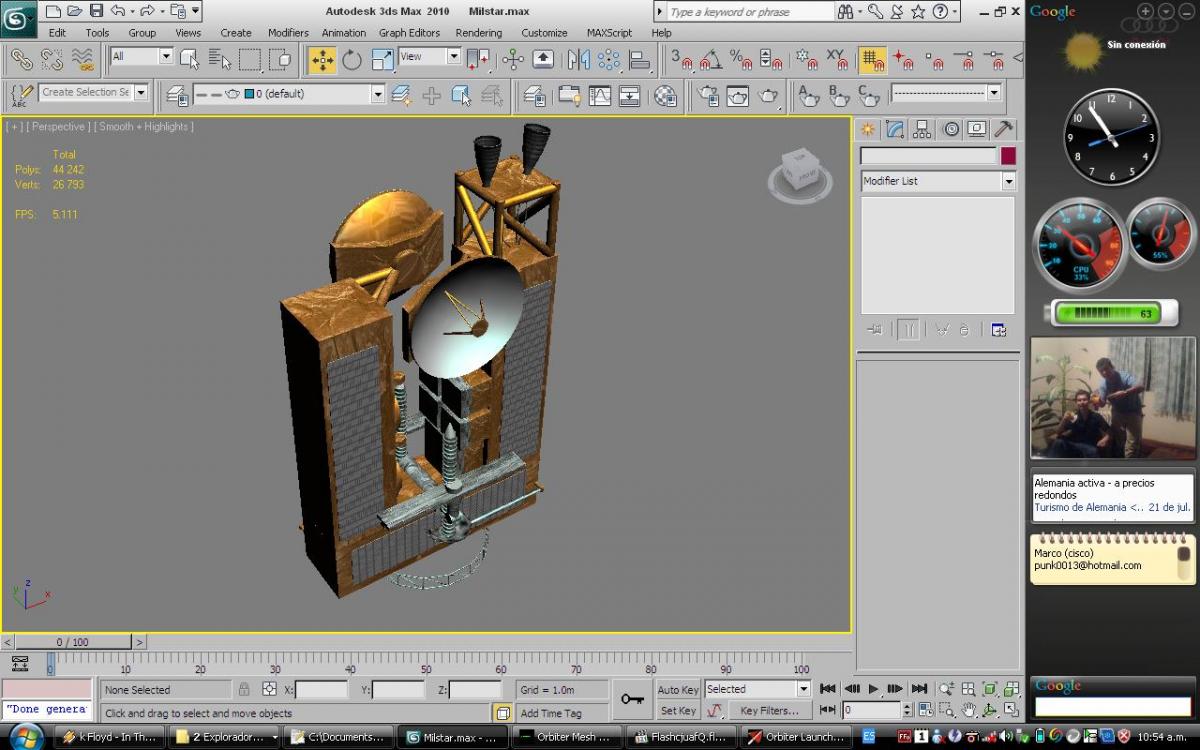
Task: Switch to the Hierarchy command panel
Action: 922,129
